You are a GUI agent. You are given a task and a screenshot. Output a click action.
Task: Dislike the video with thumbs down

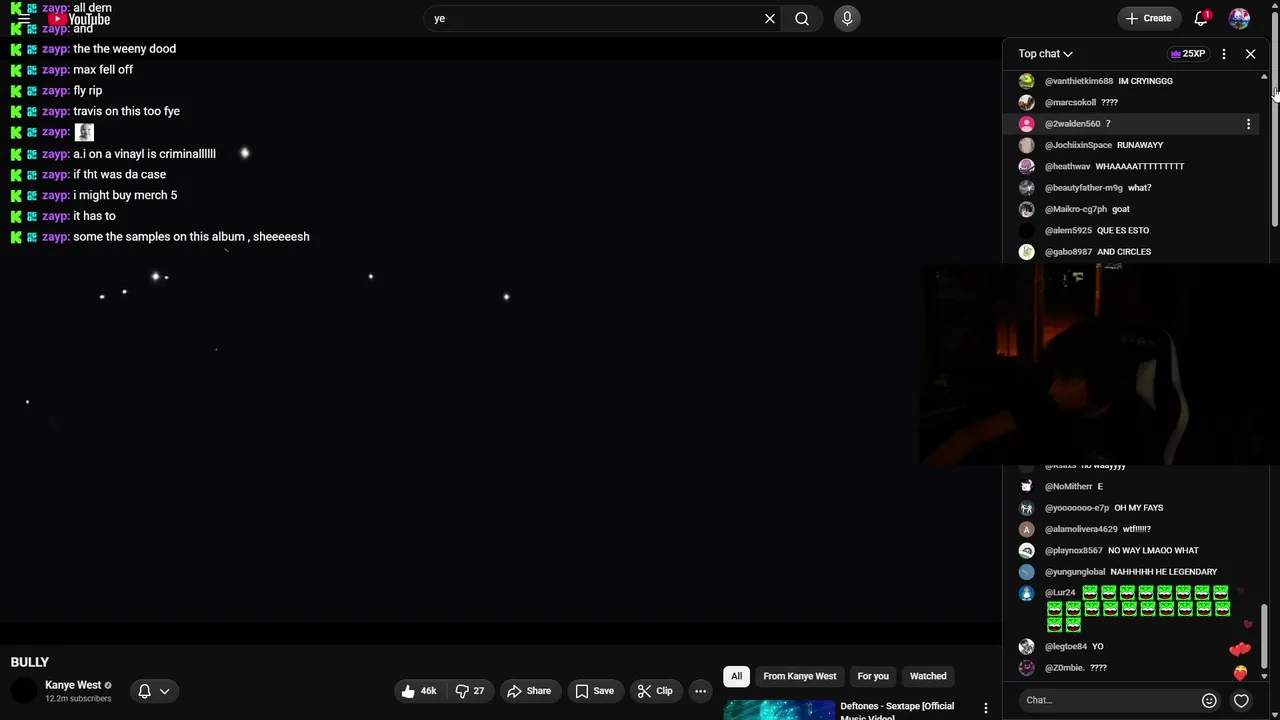(470, 691)
